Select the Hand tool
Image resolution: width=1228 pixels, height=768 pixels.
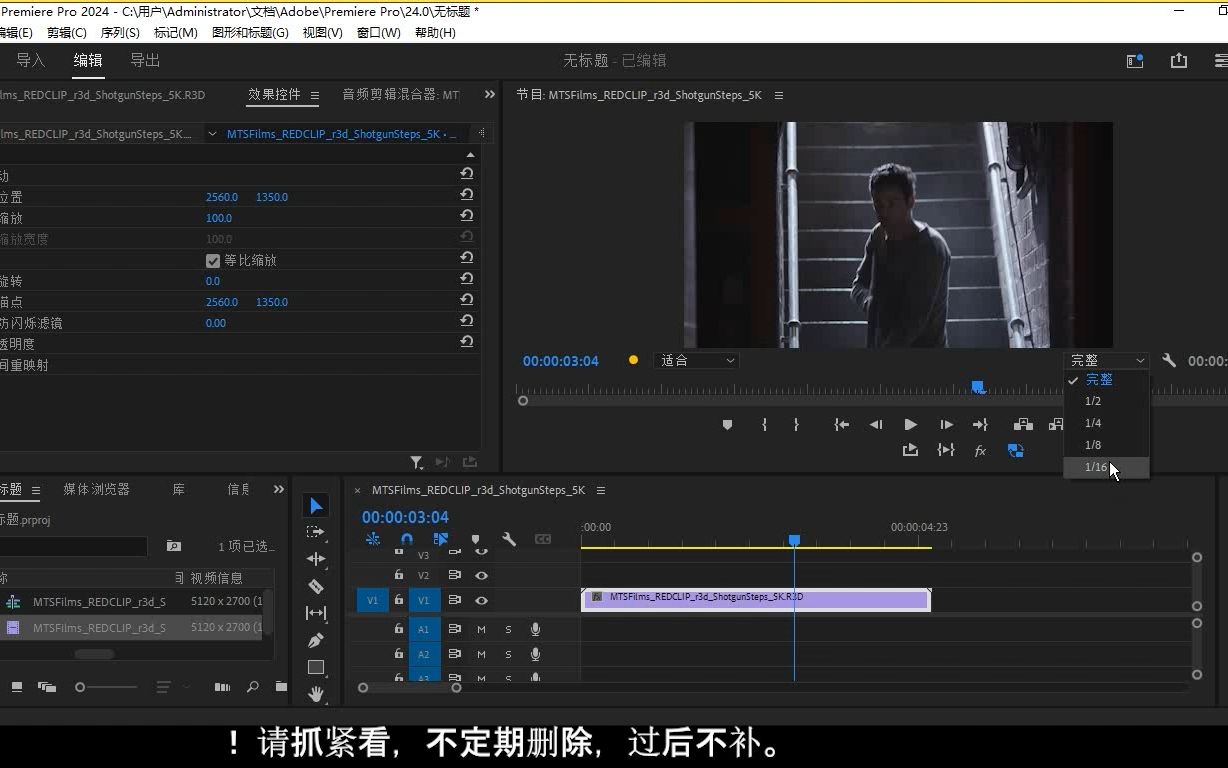[x=316, y=693]
